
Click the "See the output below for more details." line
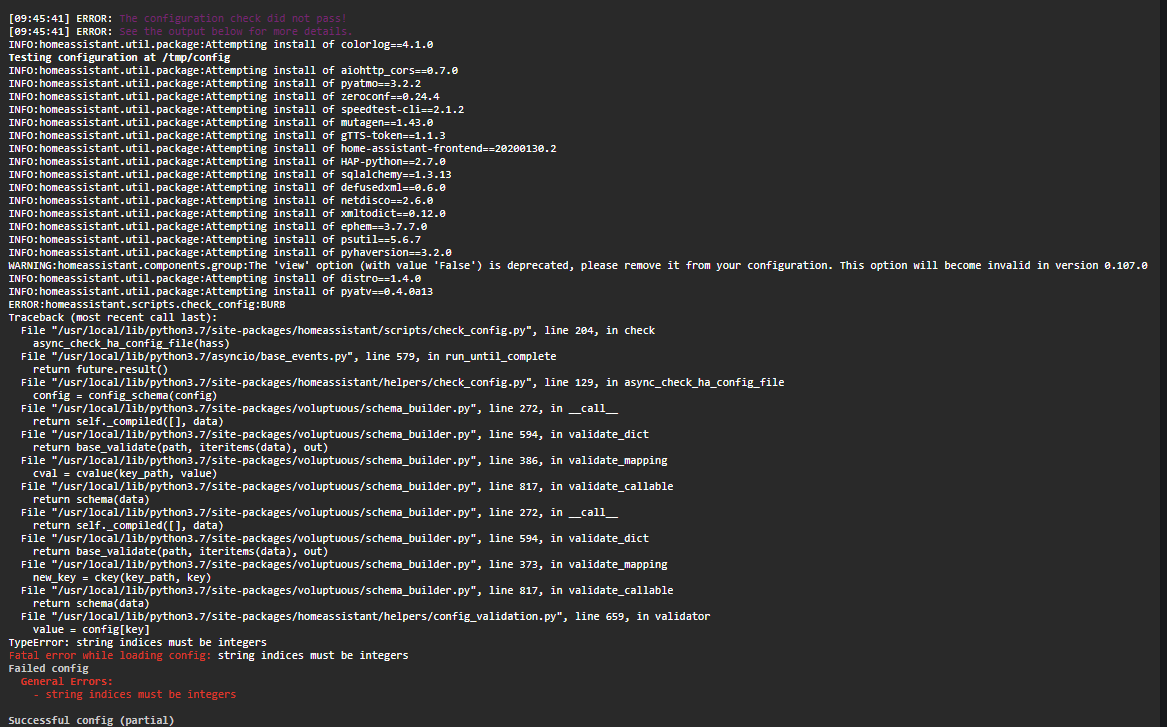(181, 31)
